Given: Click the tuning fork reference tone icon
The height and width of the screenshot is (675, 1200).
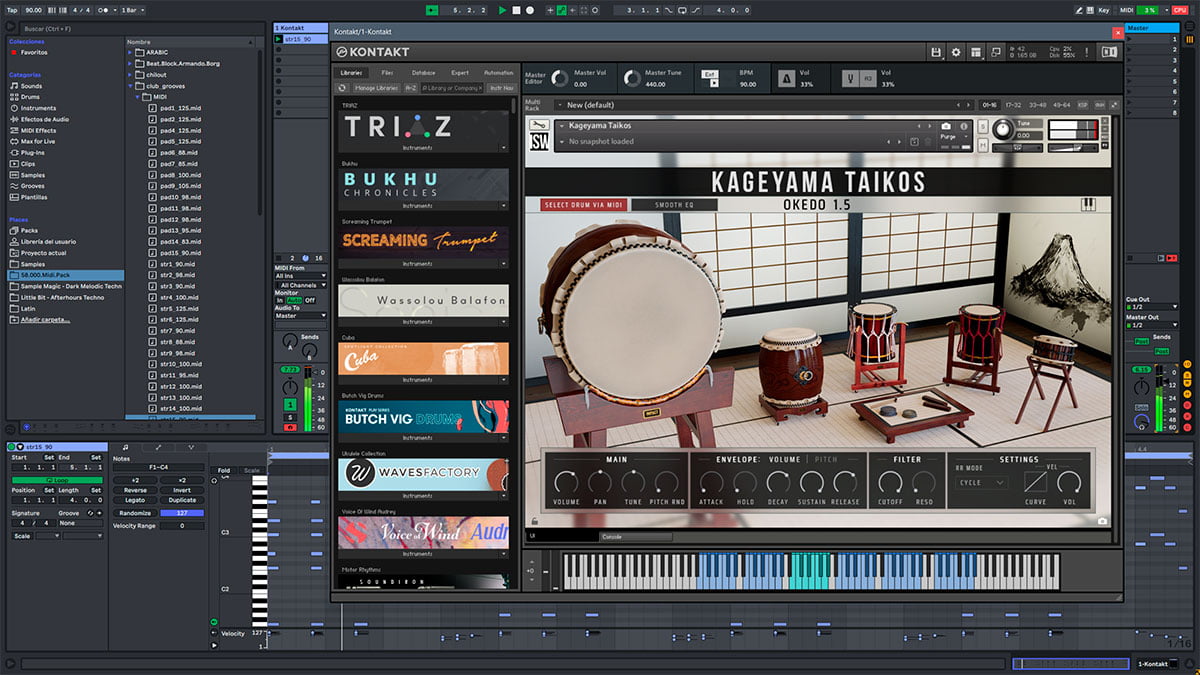Looking at the screenshot, I should coord(850,78).
